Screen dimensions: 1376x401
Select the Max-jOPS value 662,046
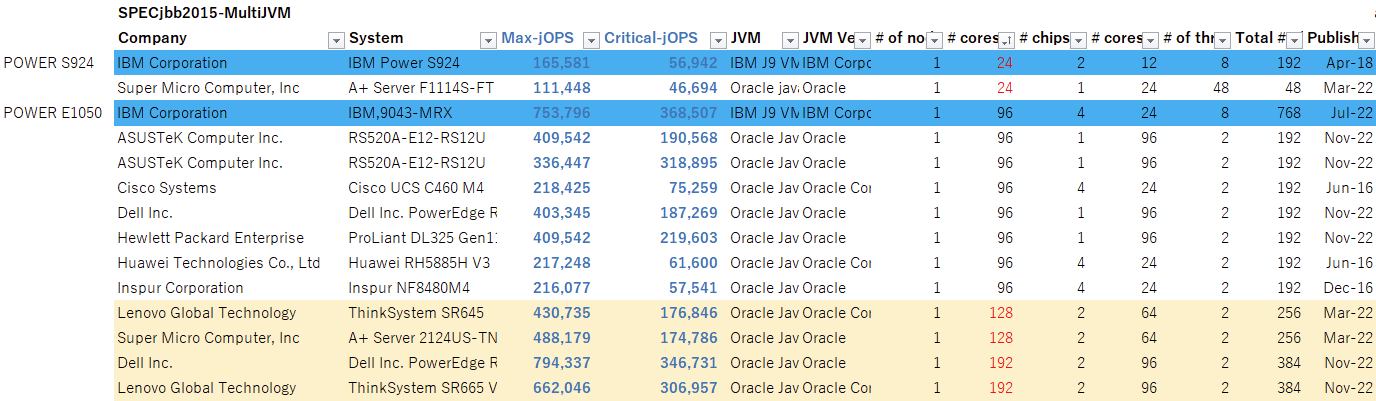tap(561, 388)
